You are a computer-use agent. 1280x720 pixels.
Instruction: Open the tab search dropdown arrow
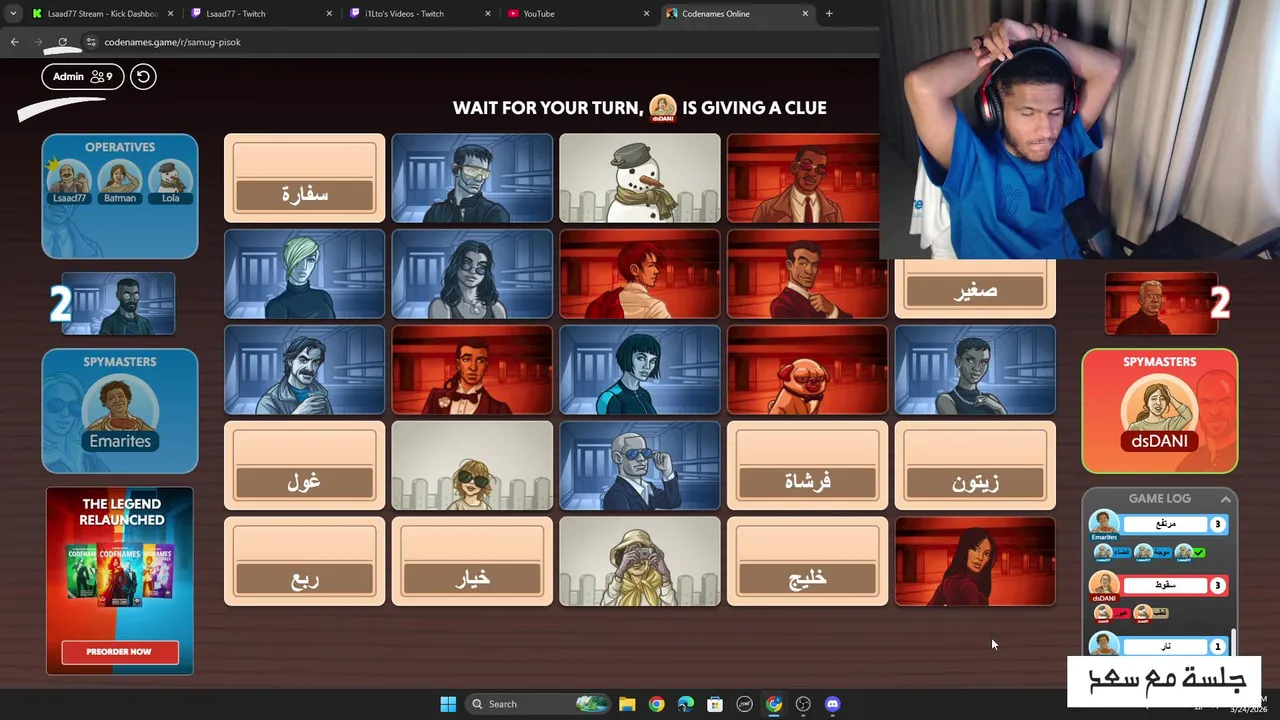coord(12,14)
